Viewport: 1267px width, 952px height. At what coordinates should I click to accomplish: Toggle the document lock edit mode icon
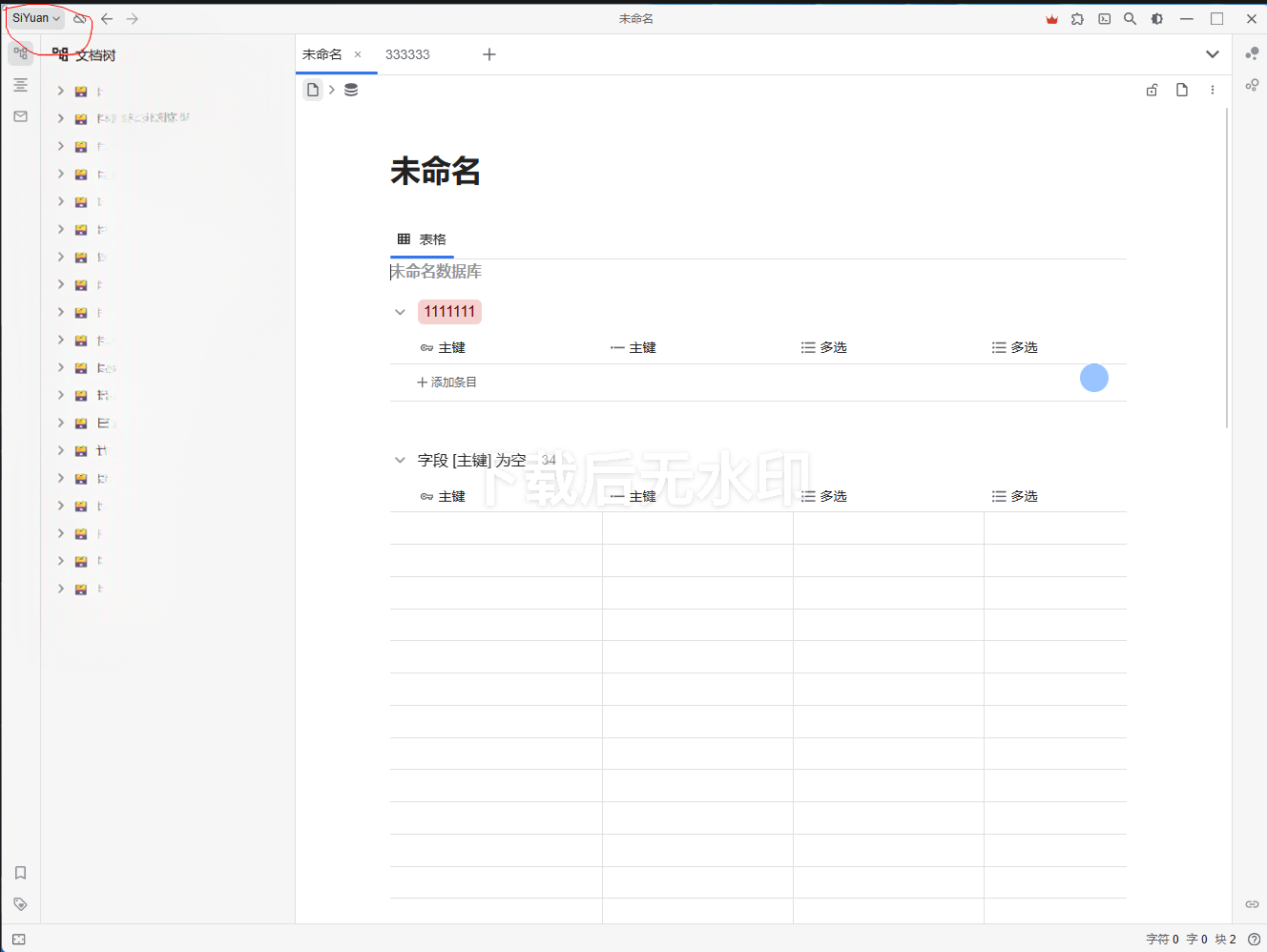(x=1152, y=90)
